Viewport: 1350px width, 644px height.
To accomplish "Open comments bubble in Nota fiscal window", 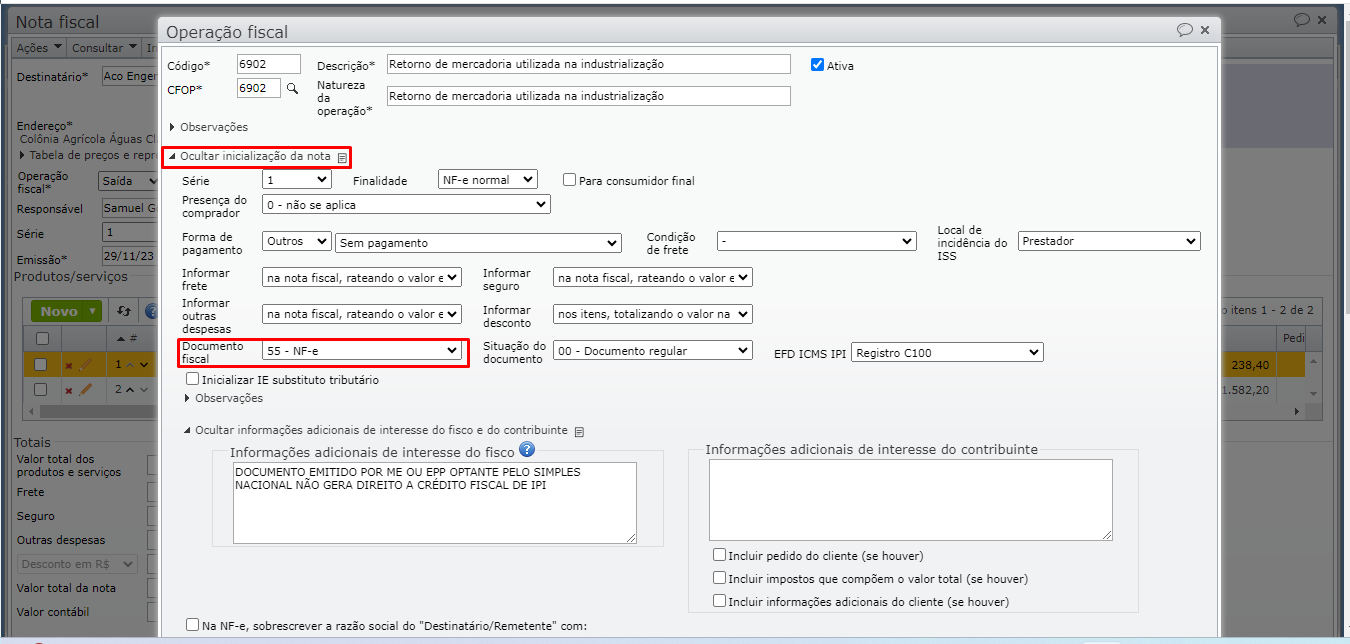I will pyautogui.click(x=1302, y=20).
